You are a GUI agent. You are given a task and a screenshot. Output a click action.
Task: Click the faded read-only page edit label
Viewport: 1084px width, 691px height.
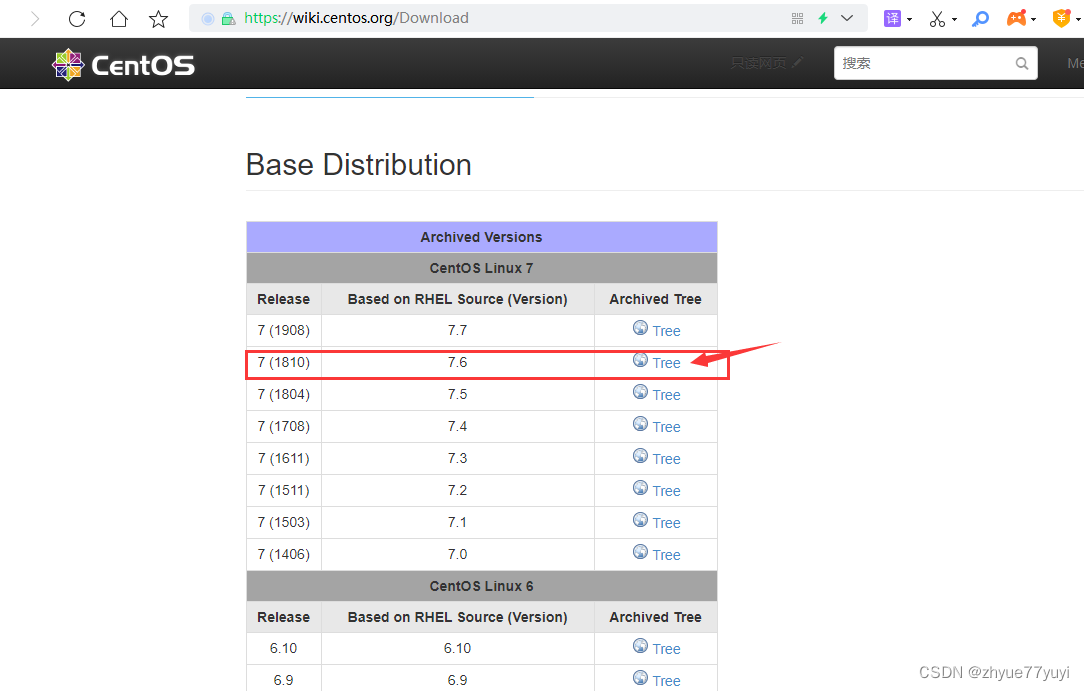point(767,63)
